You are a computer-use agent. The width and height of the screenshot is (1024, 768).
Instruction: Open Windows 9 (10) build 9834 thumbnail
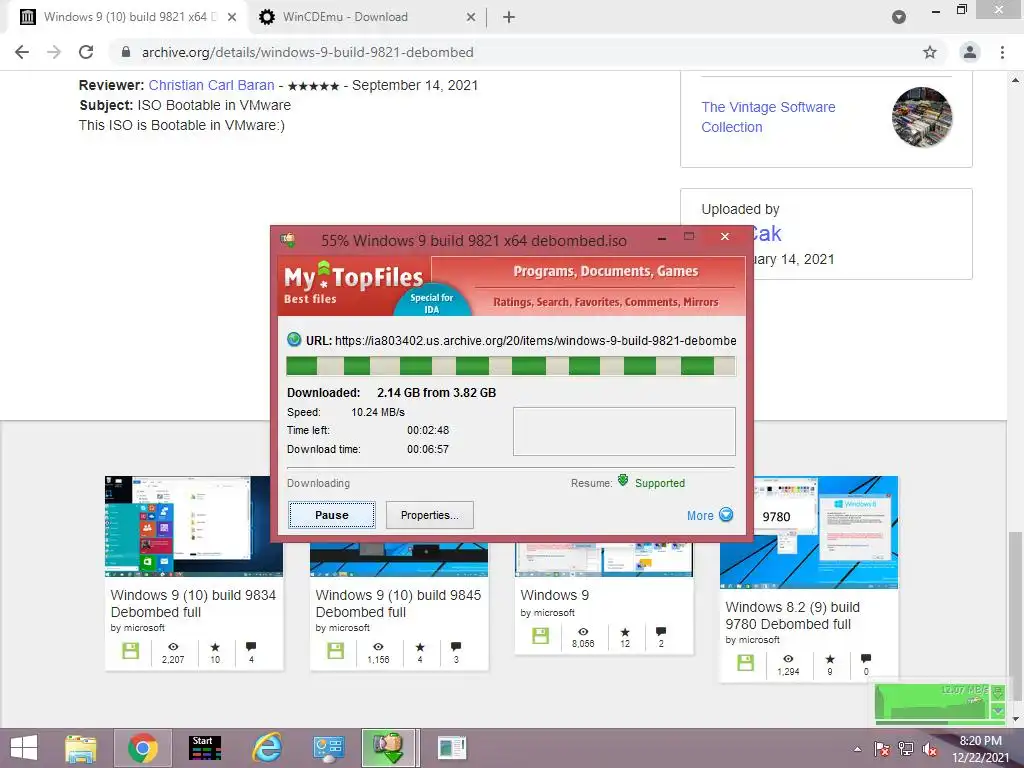pyautogui.click(x=194, y=526)
